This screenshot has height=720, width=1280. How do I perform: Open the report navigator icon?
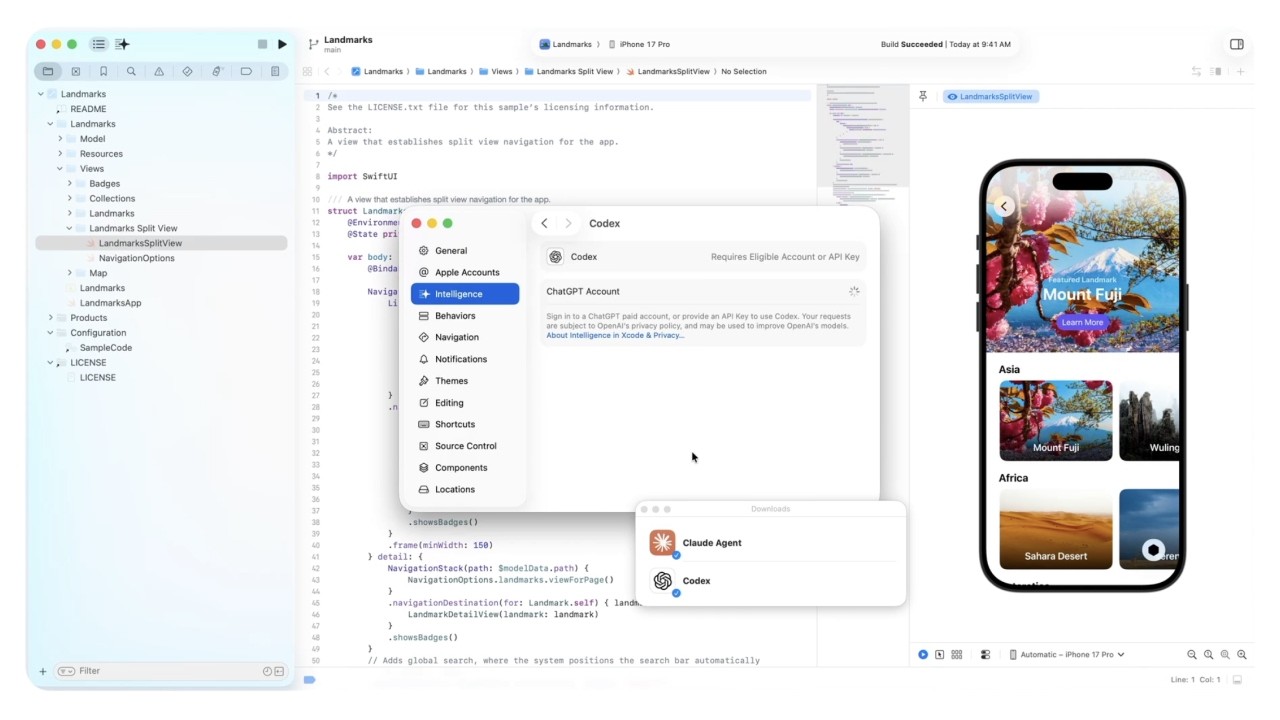pos(275,72)
